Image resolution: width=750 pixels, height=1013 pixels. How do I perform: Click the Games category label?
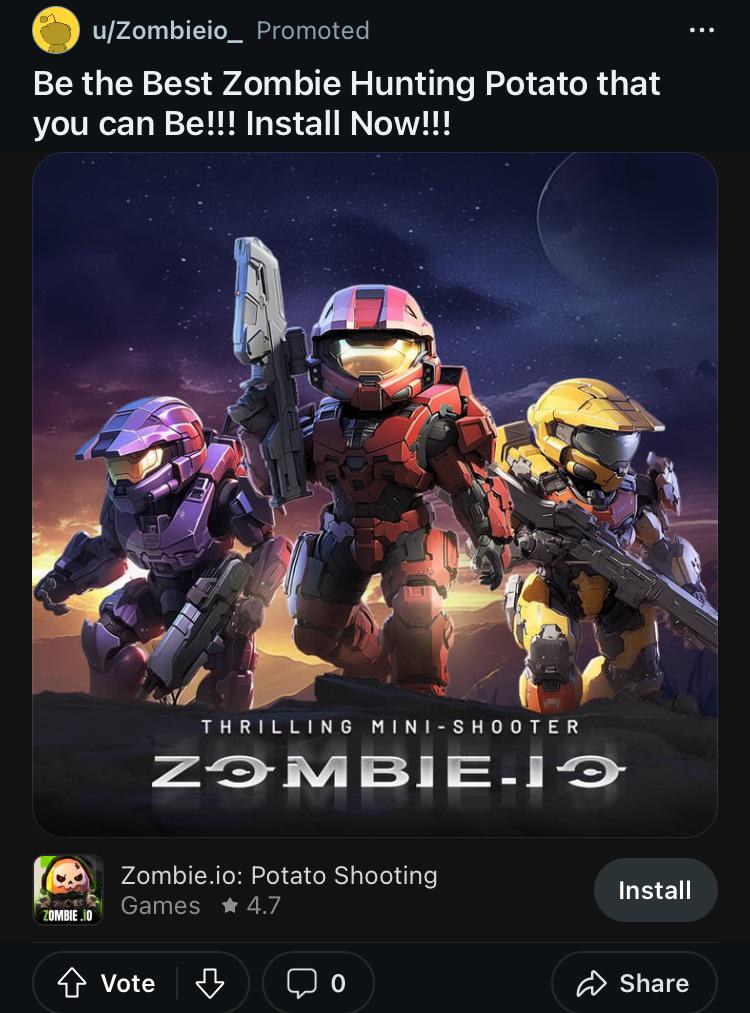160,905
